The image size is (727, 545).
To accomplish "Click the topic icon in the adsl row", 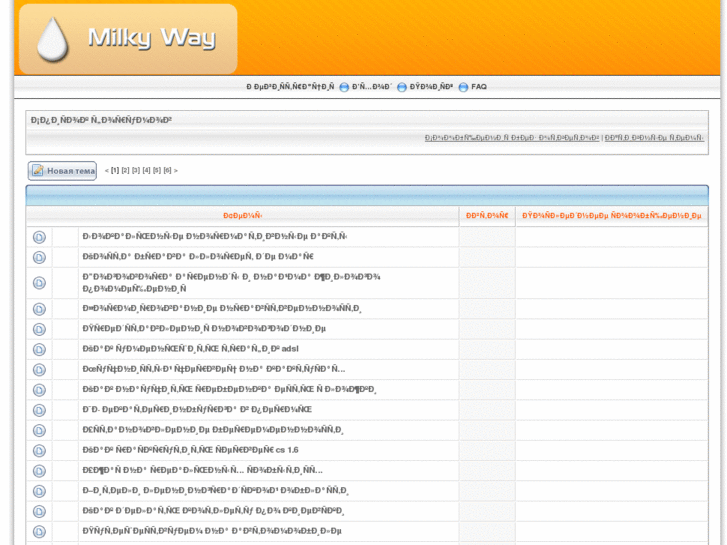I will [x=39, y=349].
